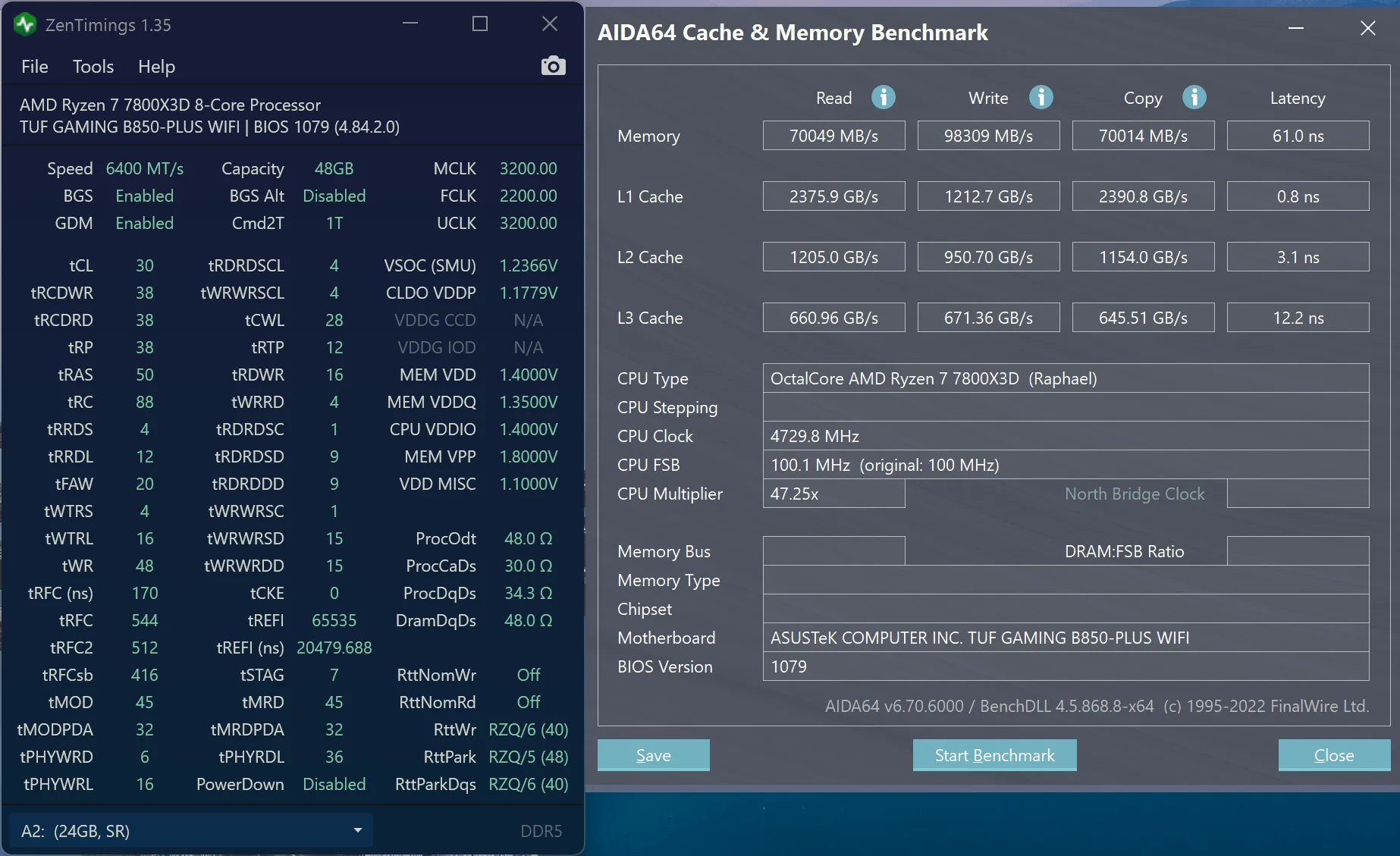The width and height of the screenshot is (1400, 856).
Task: Click the Write info icon in AIDA64
Action: pyautogui.click(x=1041, y=97)
